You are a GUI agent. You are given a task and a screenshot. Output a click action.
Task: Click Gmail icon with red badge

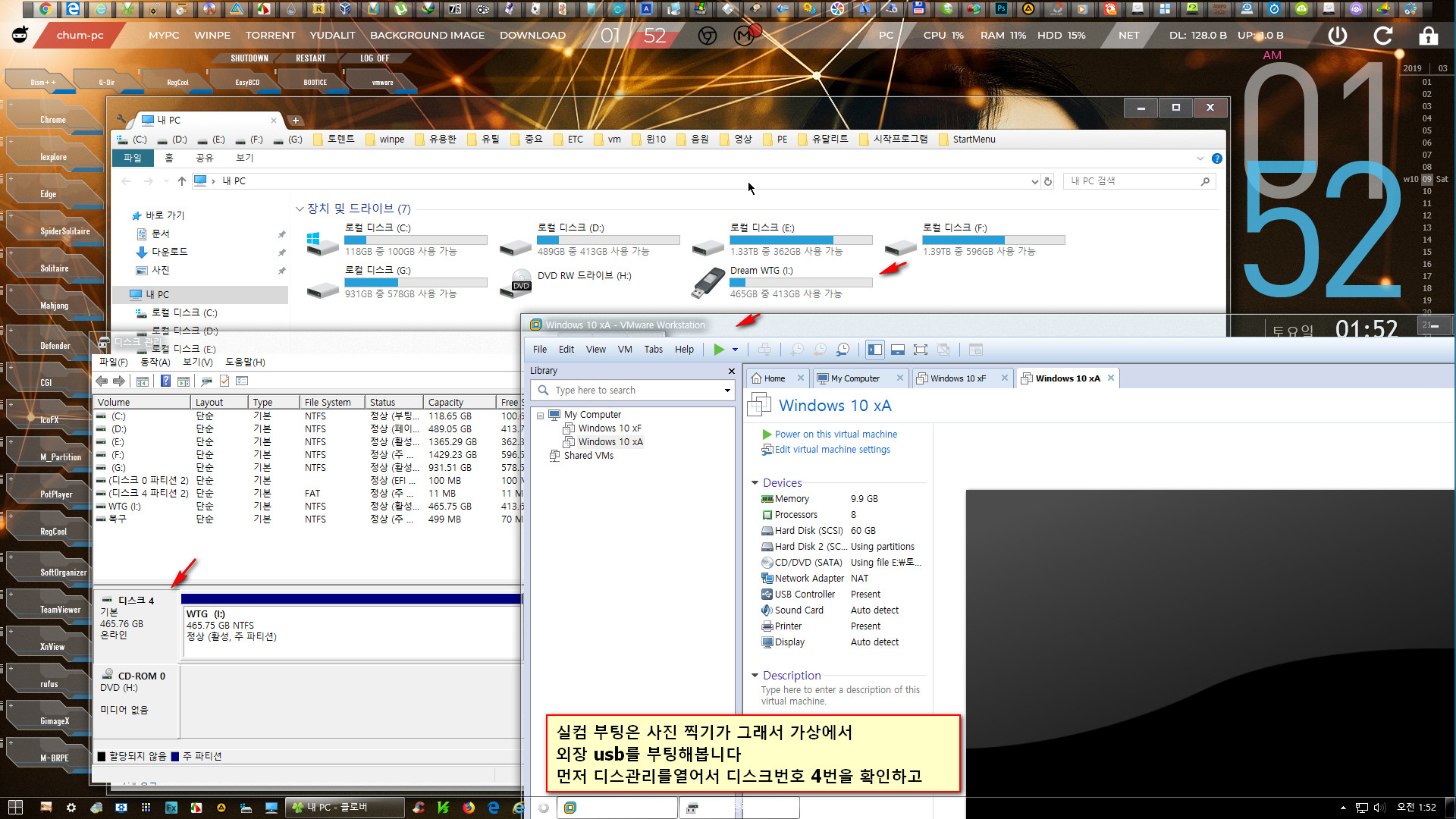(x=745, y=35)
